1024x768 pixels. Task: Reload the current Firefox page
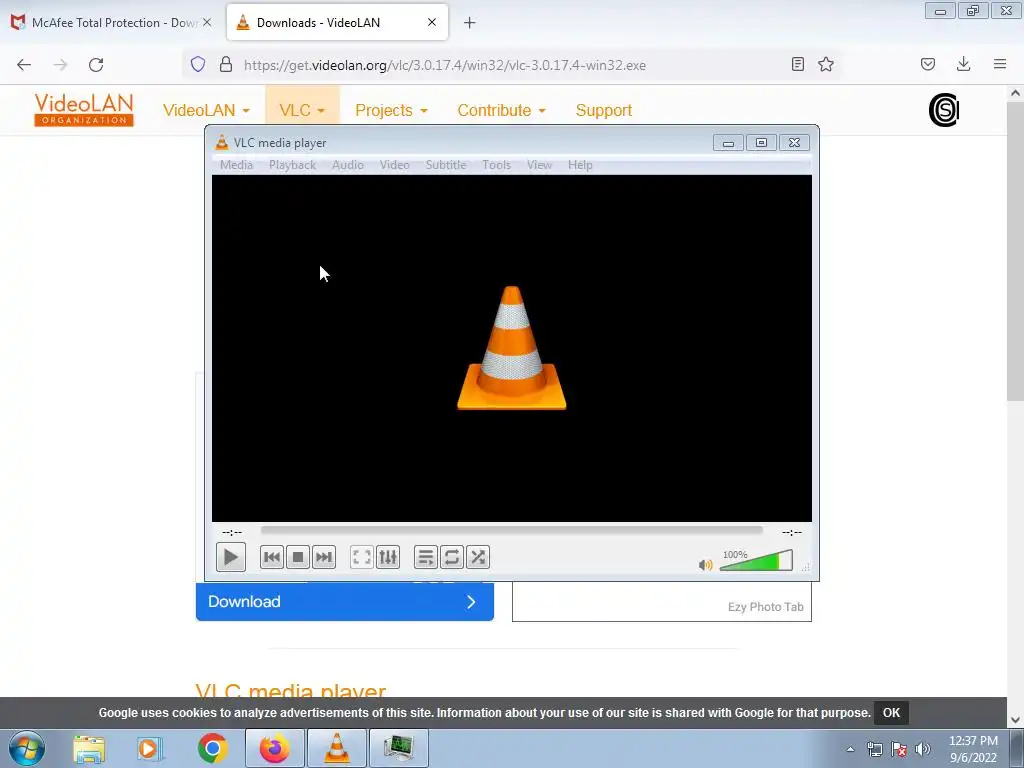click(x=96, y=65)
